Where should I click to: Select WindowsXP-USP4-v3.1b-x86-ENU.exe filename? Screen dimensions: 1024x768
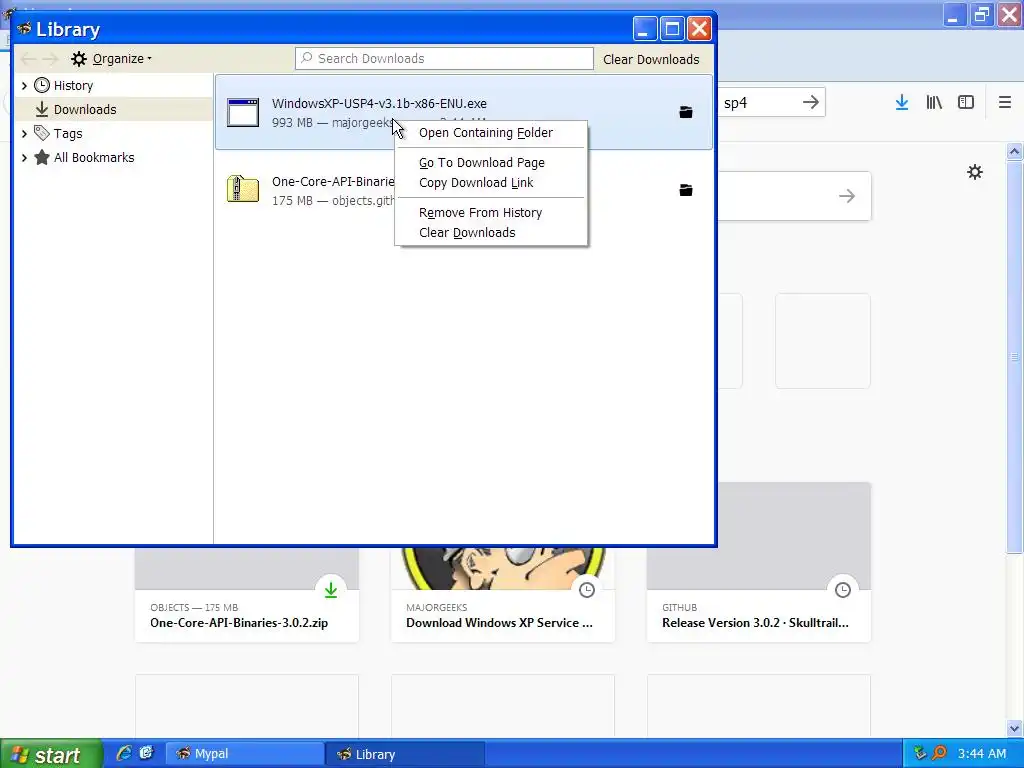pyautogui.click(x=379, y=103)
